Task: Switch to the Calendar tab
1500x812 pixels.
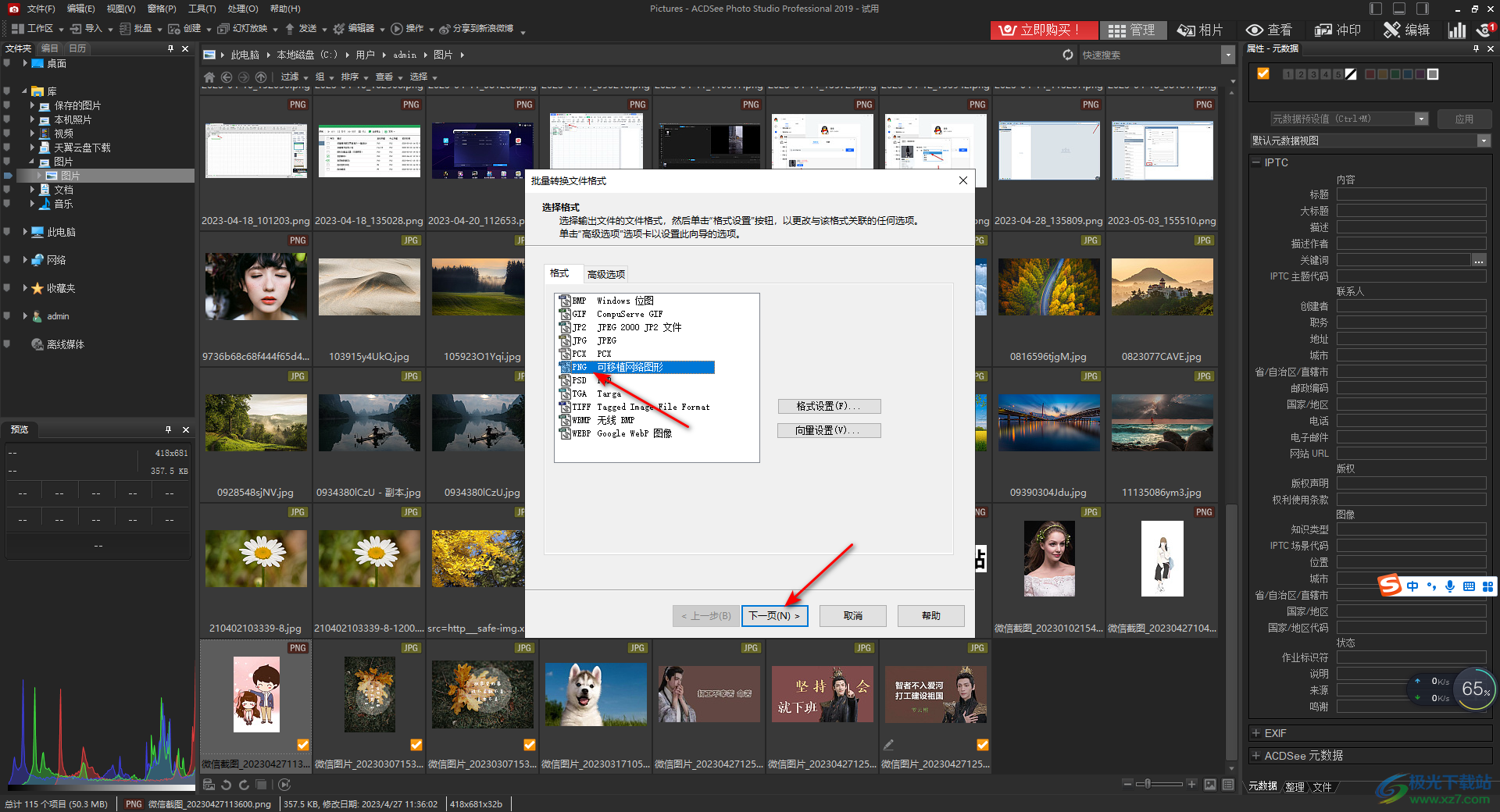Action: [77, 48]
